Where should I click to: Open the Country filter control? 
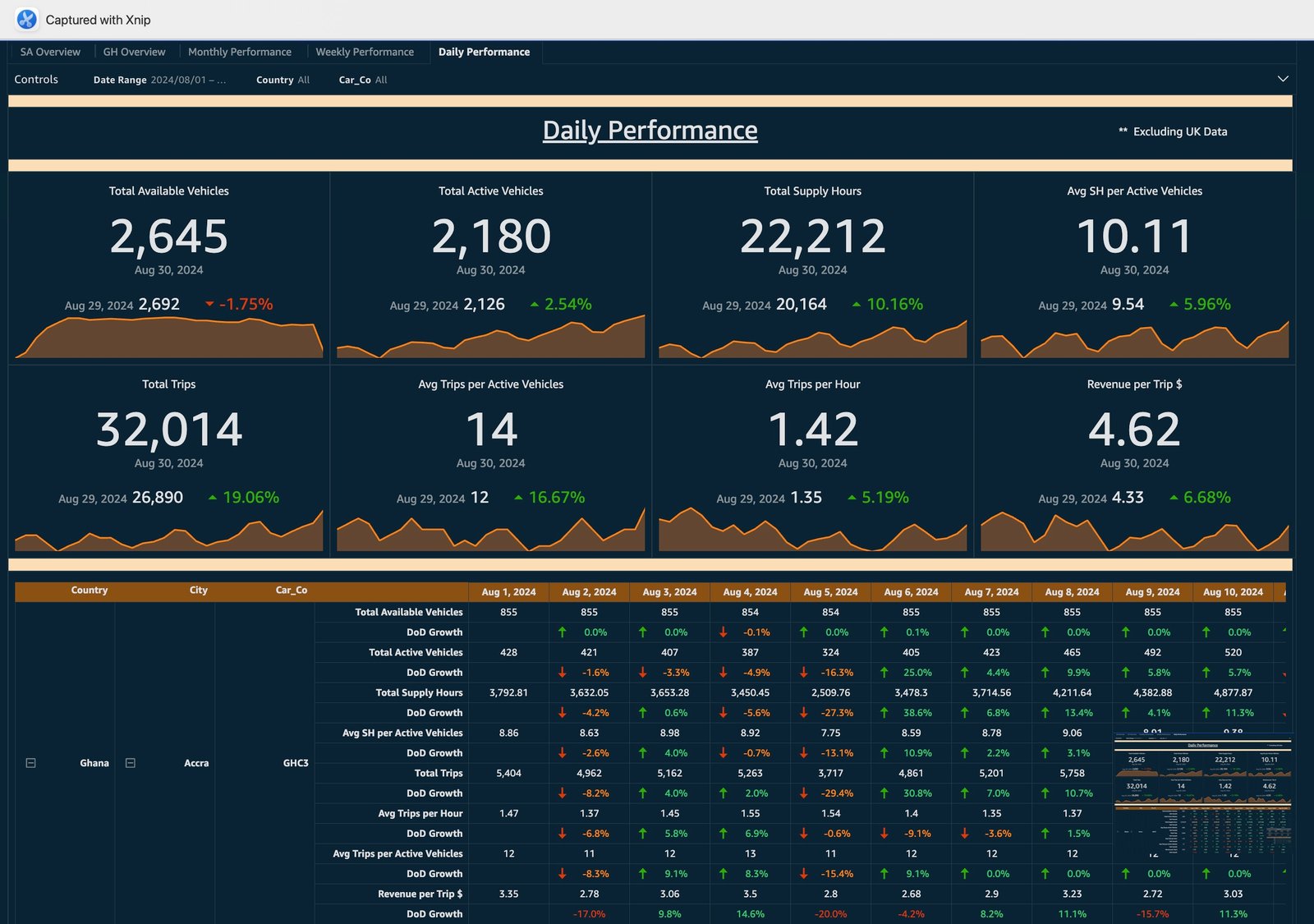point(283,80)
